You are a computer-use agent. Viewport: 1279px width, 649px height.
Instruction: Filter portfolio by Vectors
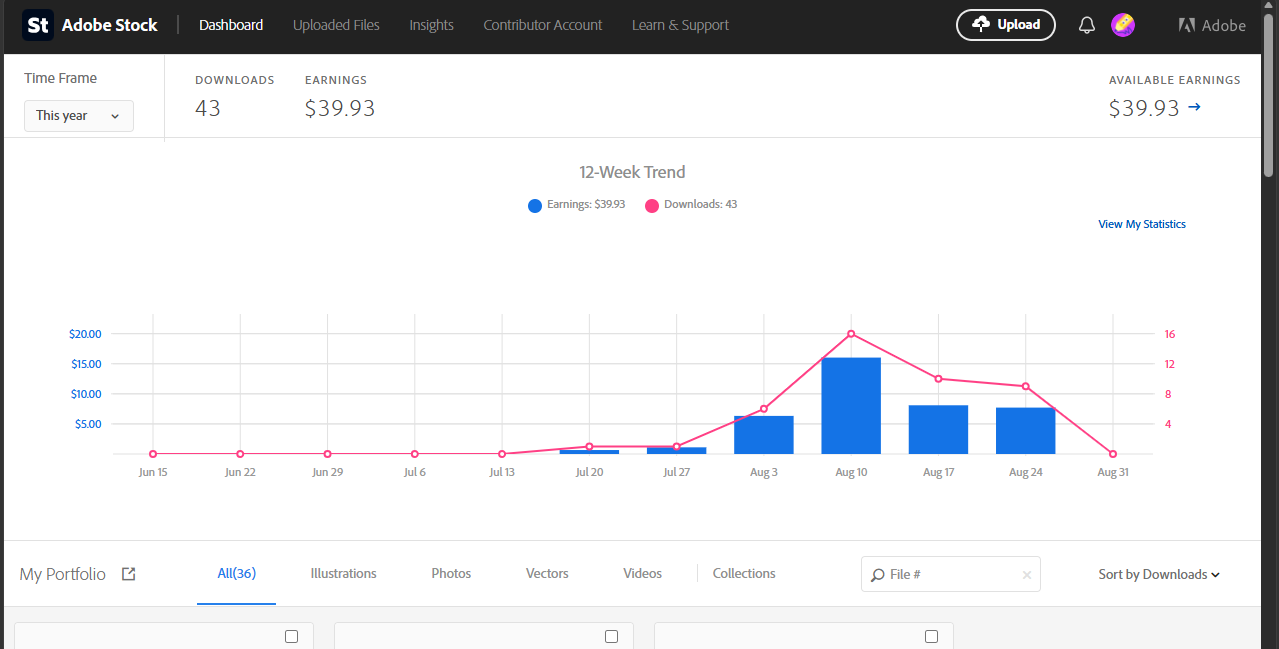pyautogui.click(x=547, y=573)
